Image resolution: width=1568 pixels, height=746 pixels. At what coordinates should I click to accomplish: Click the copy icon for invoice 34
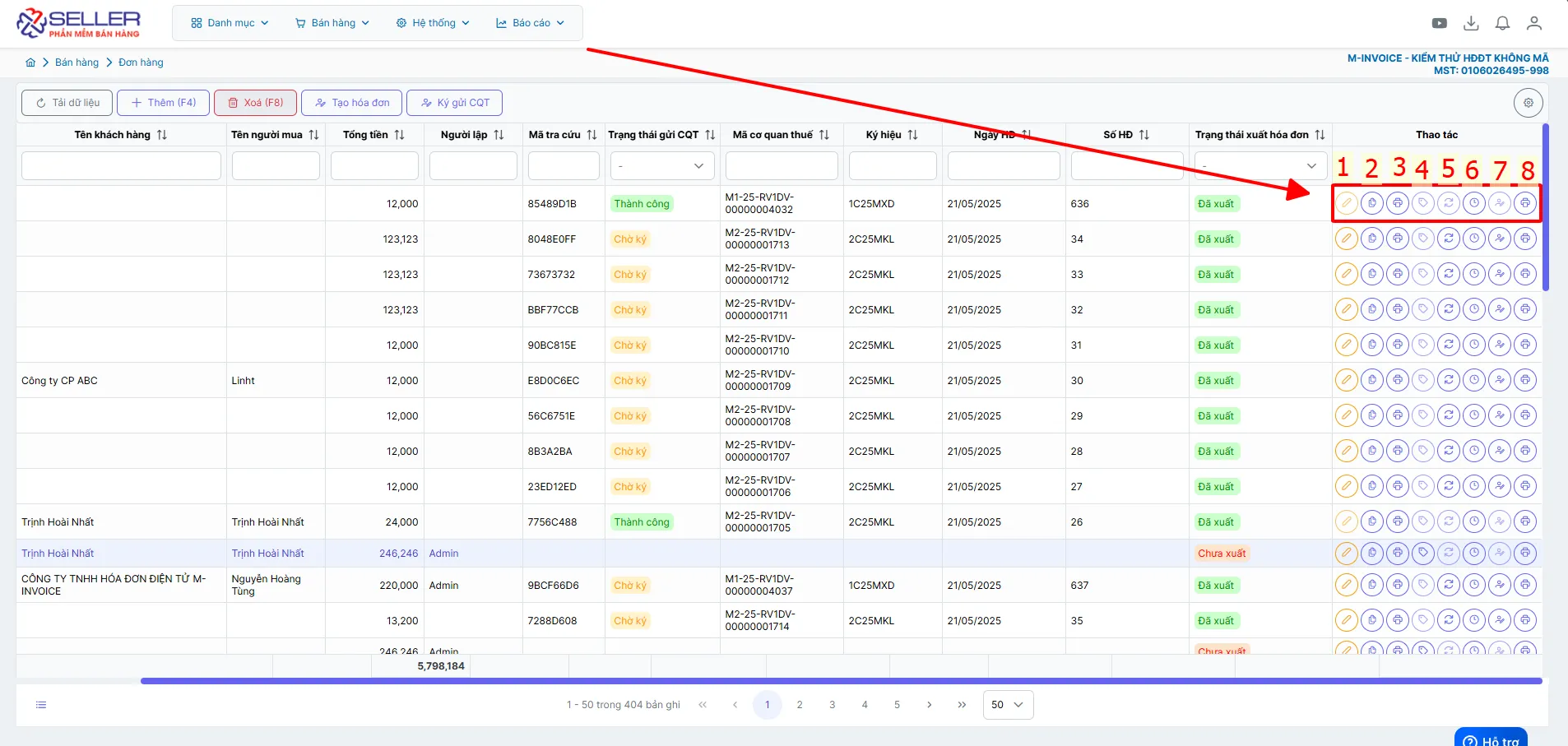tap(1371, 239)
